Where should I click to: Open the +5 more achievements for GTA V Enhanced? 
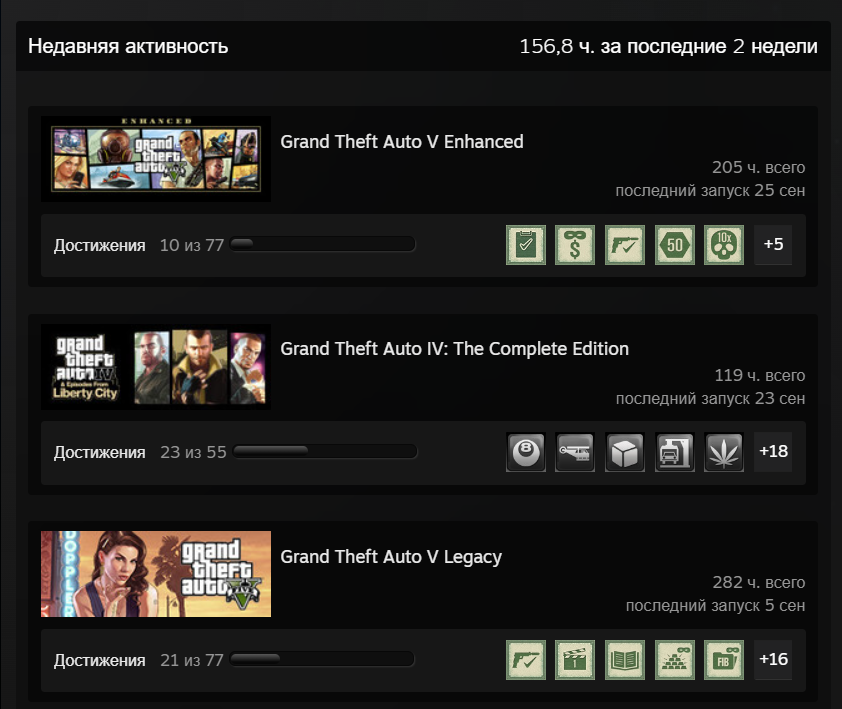(x=773, y=245)
